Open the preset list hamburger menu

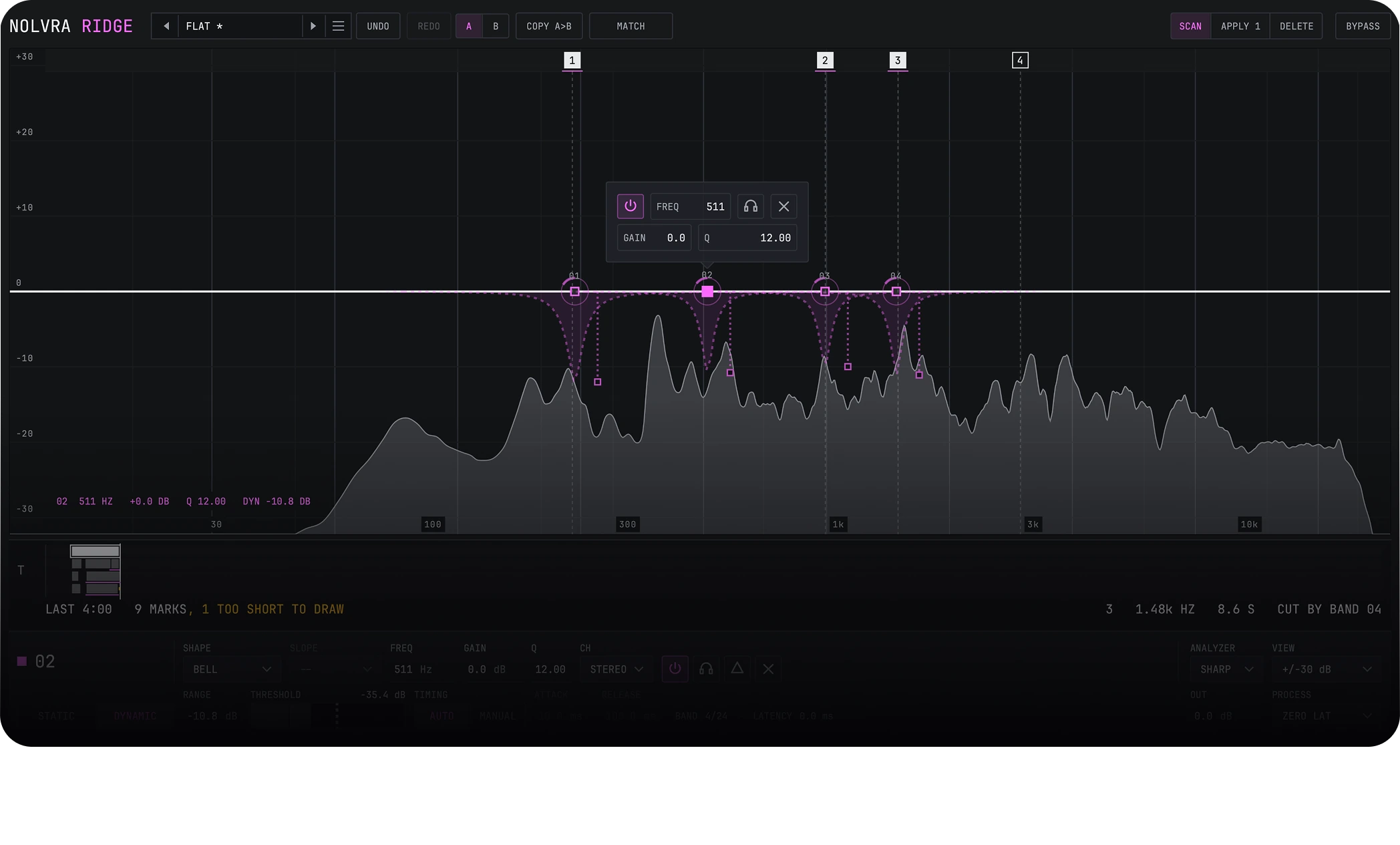pos(338,26)
